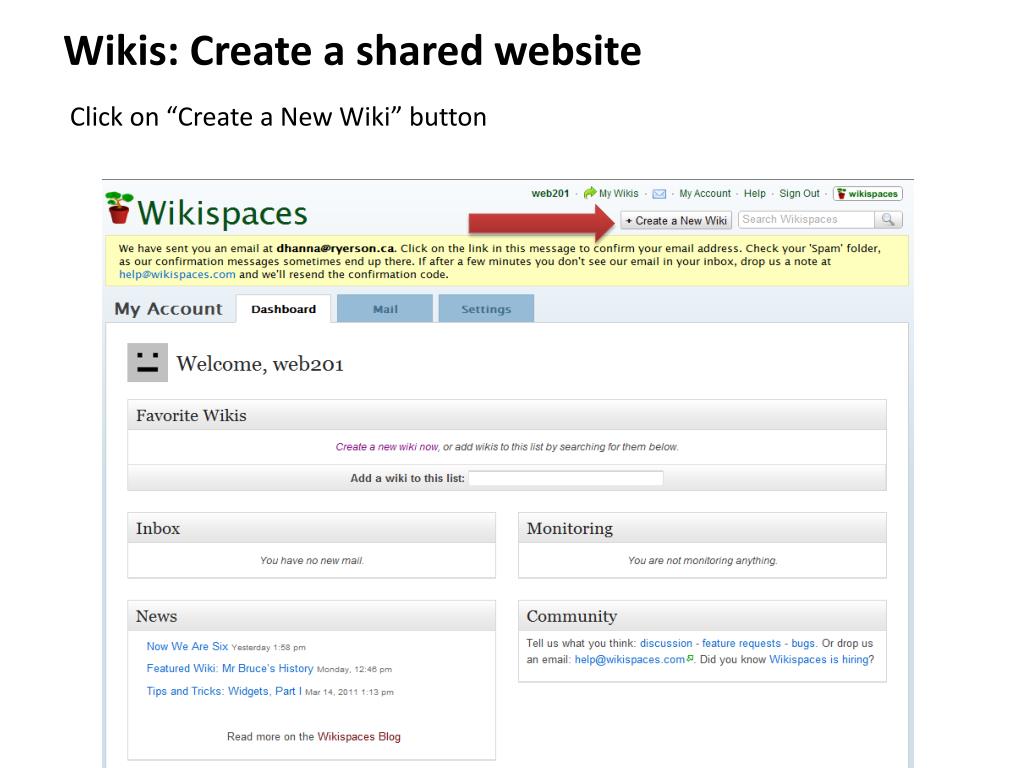Click the Wikispaces plant pot logo

120,208
